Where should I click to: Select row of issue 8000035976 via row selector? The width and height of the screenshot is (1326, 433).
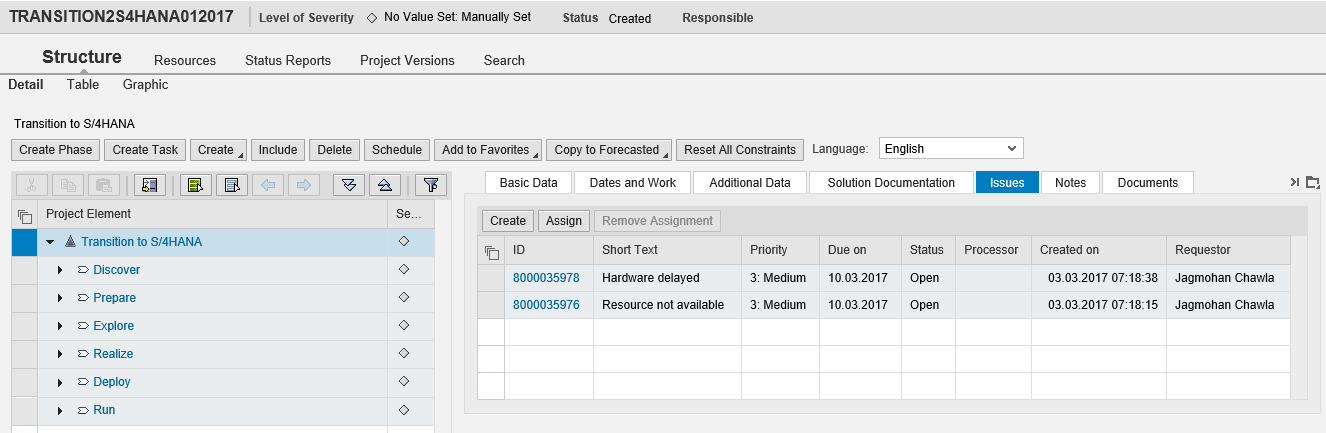(491, 305)
